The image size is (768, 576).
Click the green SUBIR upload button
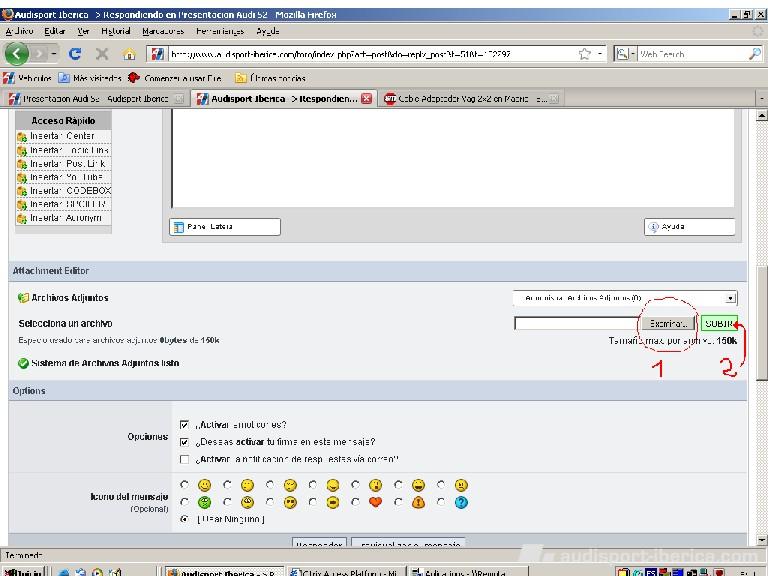pyautogui.click(x=719, y=323)
